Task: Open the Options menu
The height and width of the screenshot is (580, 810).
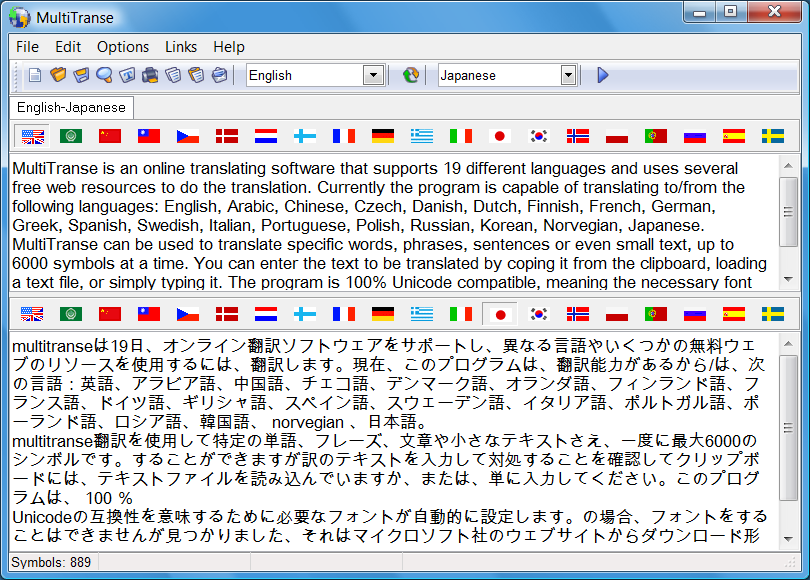Action: (x=123, y=47)
